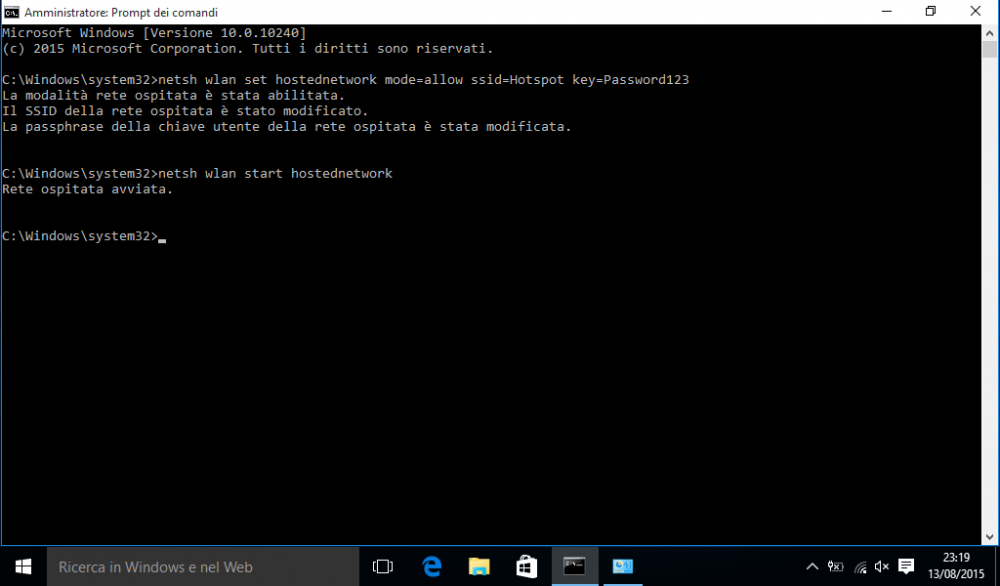Screen dimensions: 1000x586
Task: Click the last 'C:\Windows\system32>' prompt with cursor
Action: point(84,236)
